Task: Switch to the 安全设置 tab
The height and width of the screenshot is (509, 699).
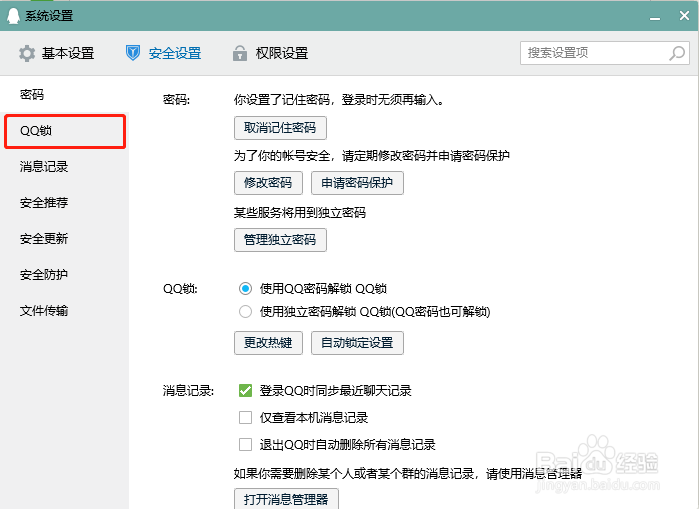Action: pos(163,53)
